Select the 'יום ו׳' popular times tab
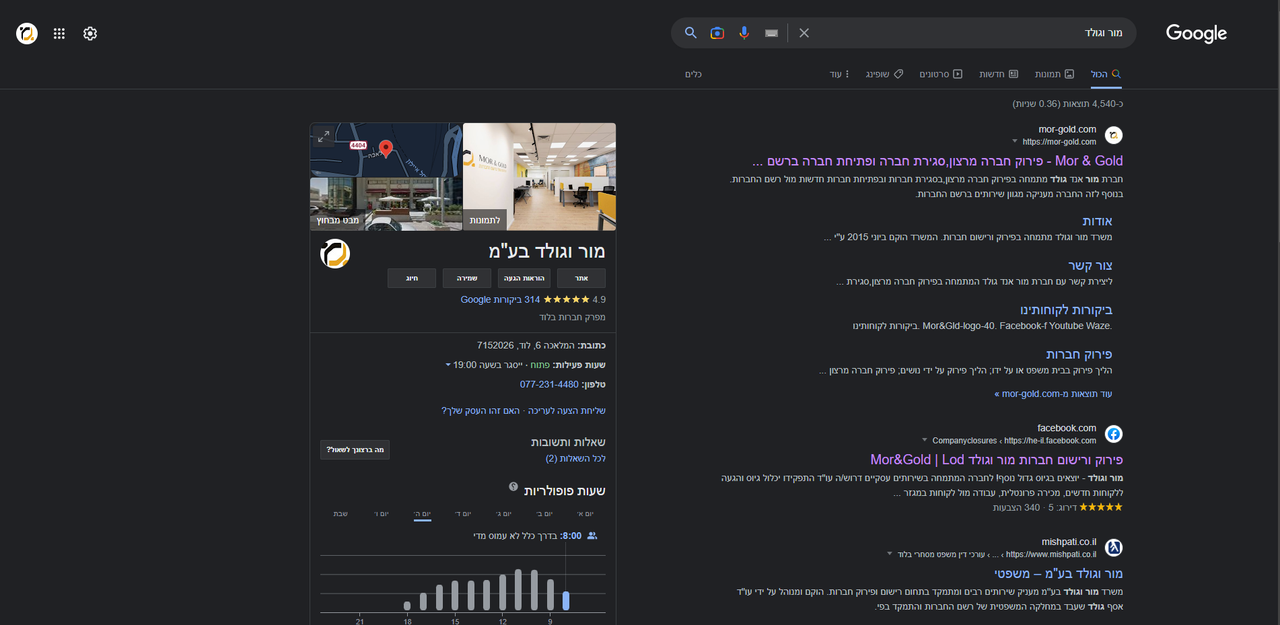The image size is (1280, 625). click(x=382, y=513)
